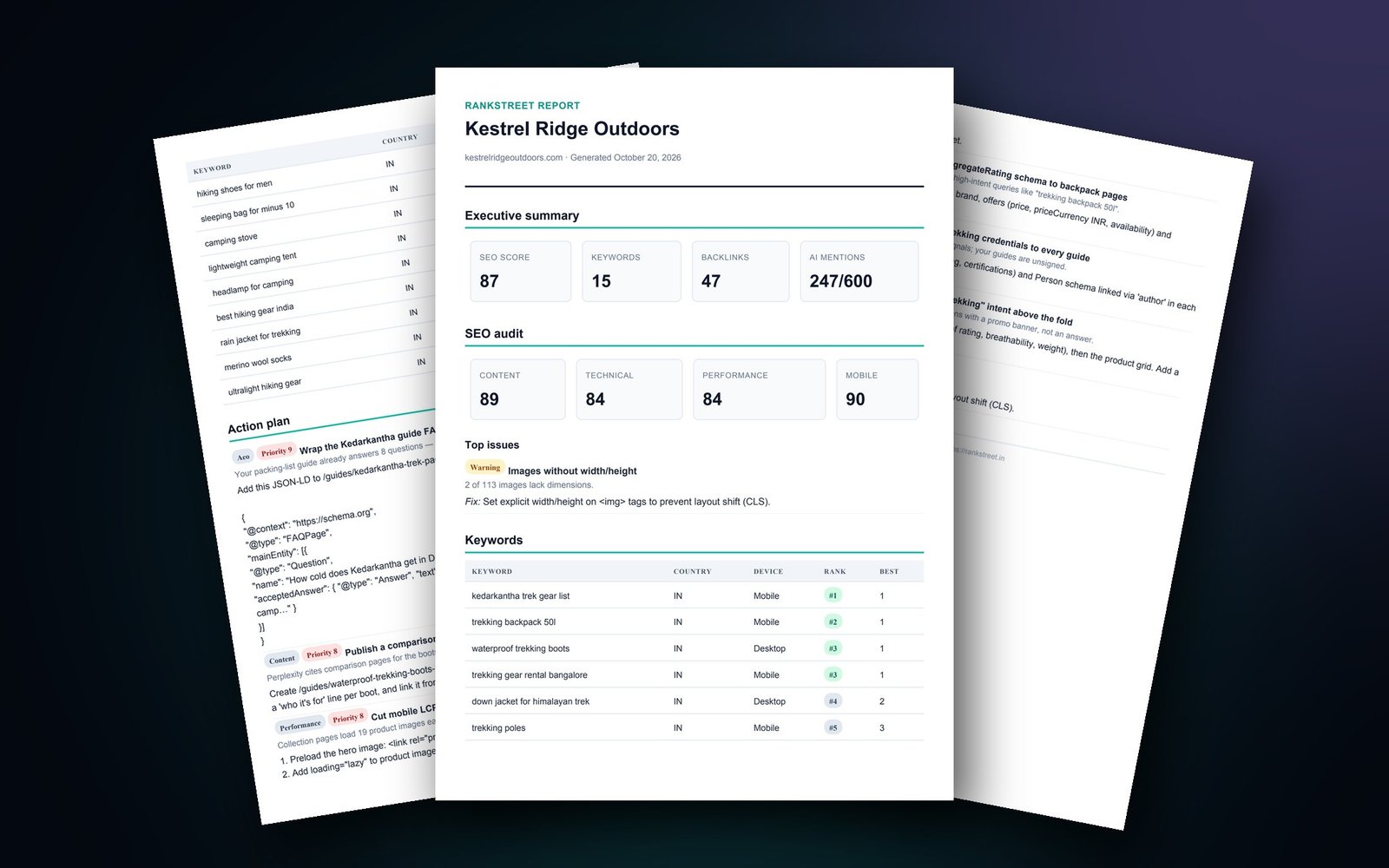Select 'down jacket for himalayan trek' keyword
Viewport: 1389px width, 868px height.
[530, 701]
